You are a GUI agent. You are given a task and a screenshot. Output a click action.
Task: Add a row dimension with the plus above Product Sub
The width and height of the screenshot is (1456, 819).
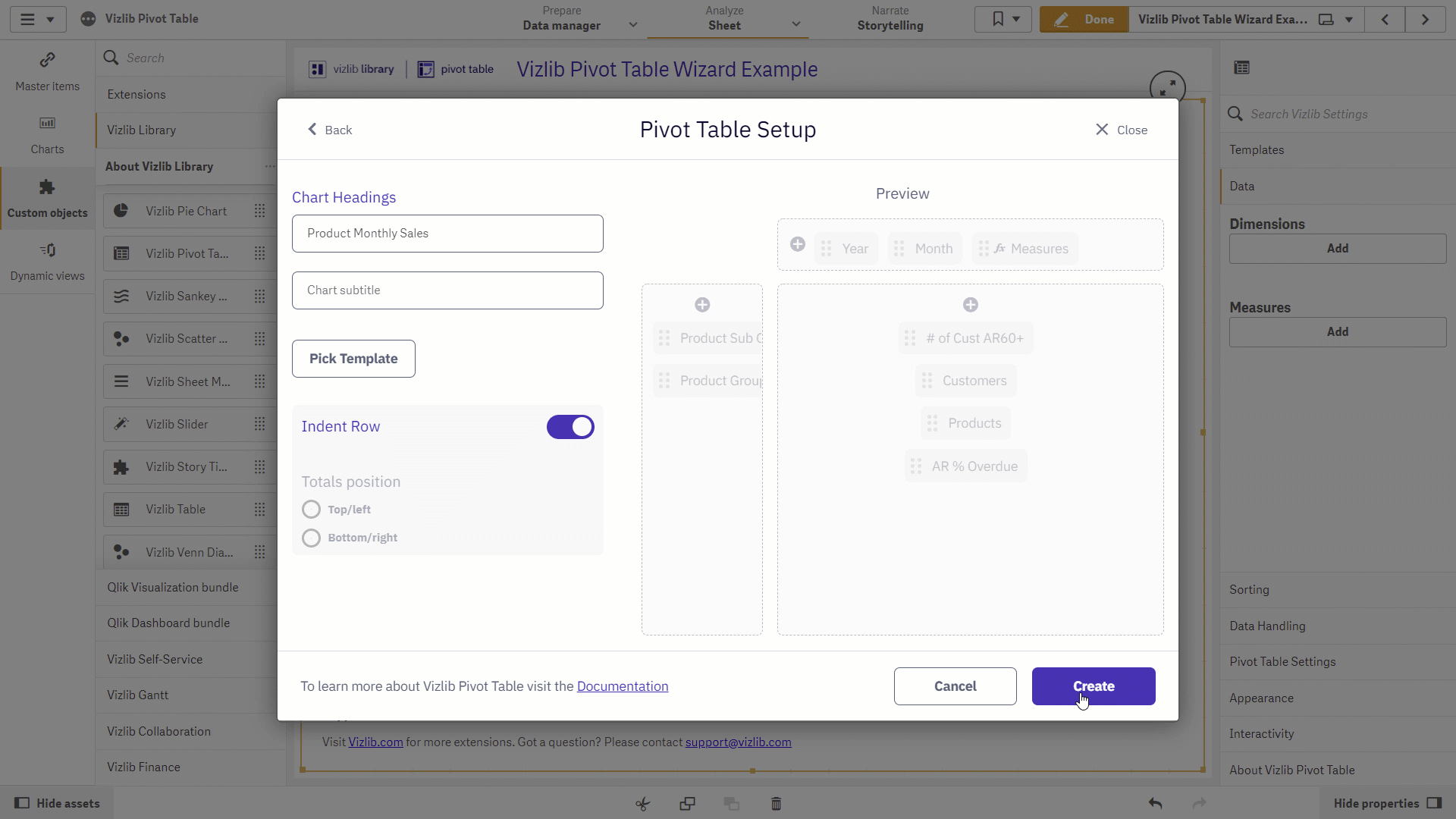coord(702,305)
